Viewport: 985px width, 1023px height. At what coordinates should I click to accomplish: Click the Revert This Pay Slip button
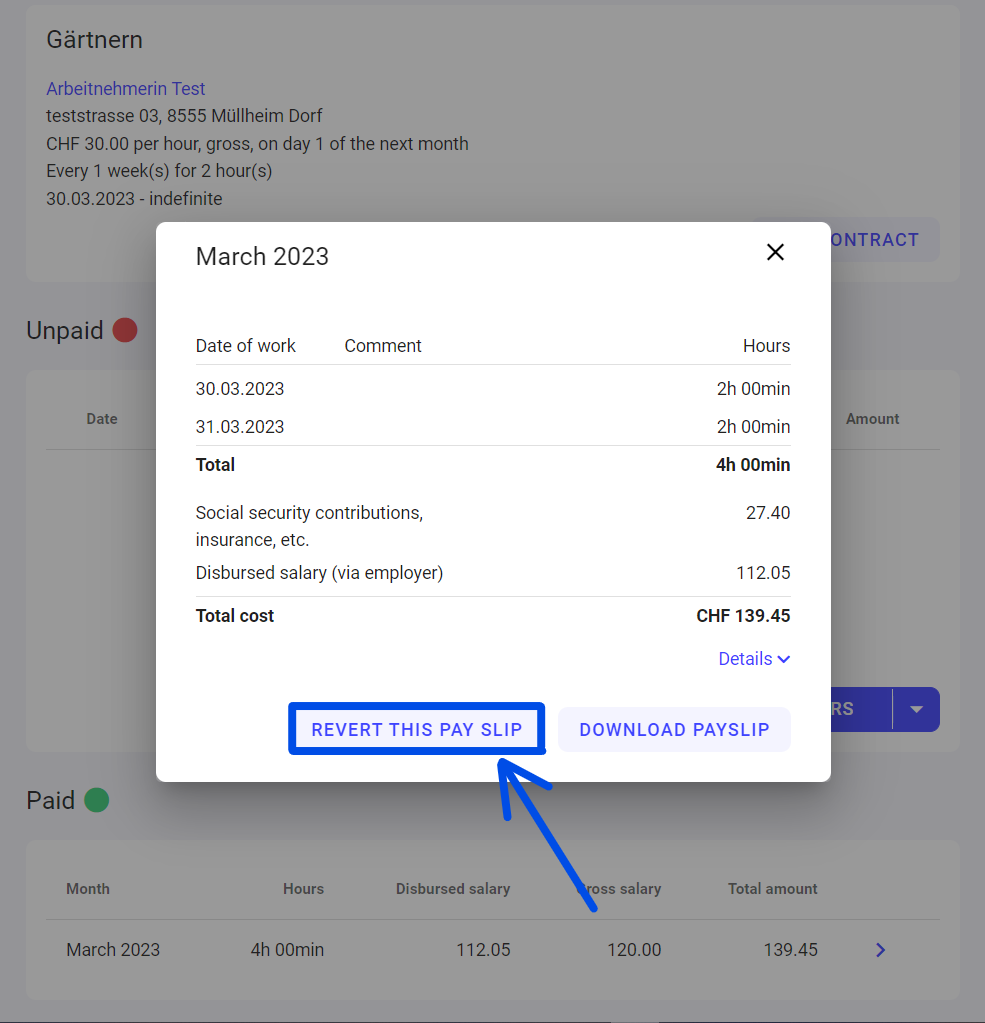click(x=416, y=729)
